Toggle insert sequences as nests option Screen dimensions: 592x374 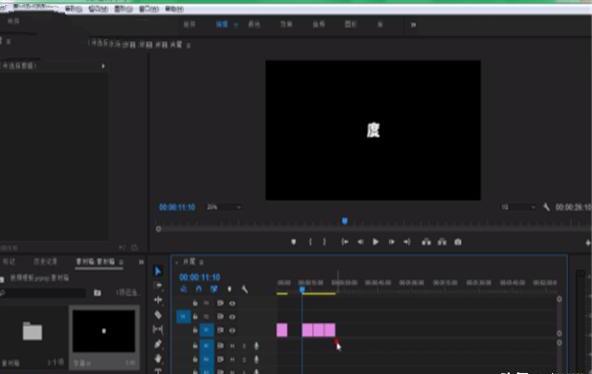(x=183, y=289)
